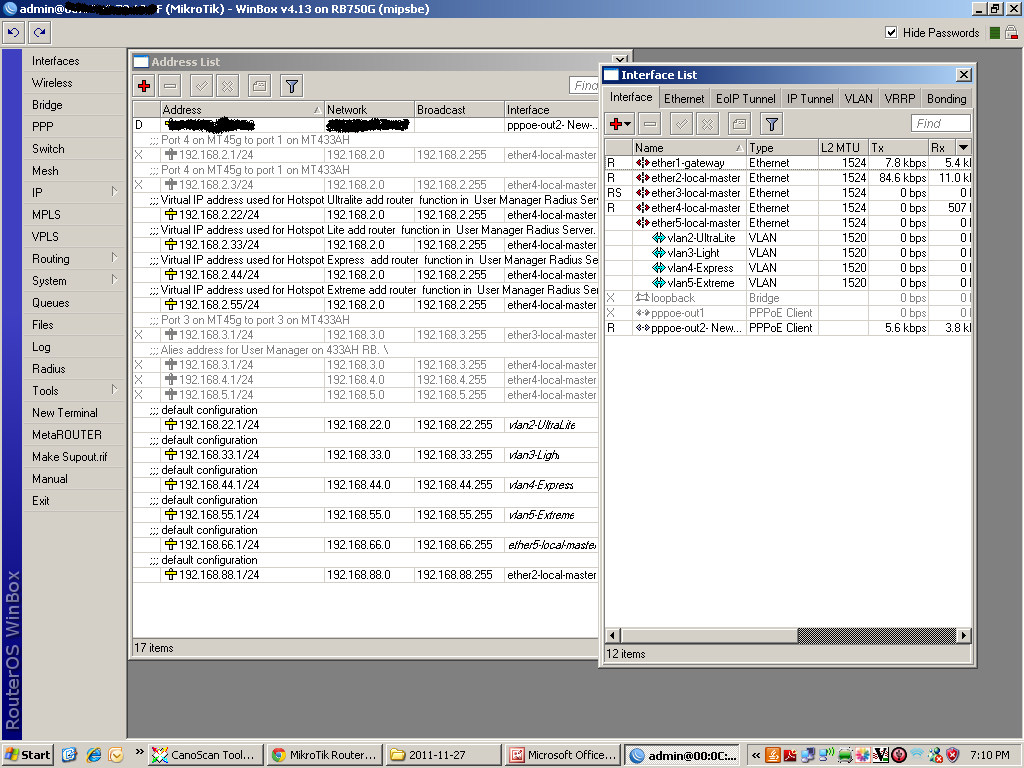
Task: Open the Windows Start button
Action: pyautogui.click(x=27, y=755)
